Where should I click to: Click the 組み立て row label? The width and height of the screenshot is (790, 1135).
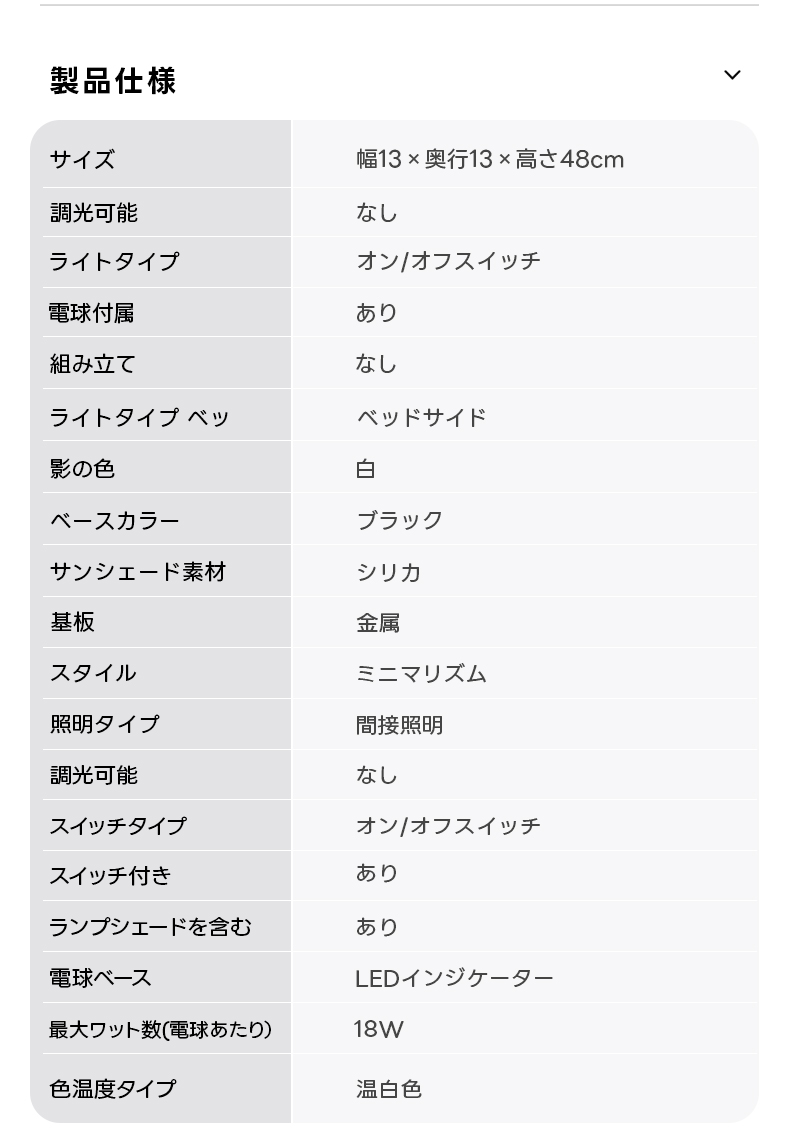coord(93,365)
